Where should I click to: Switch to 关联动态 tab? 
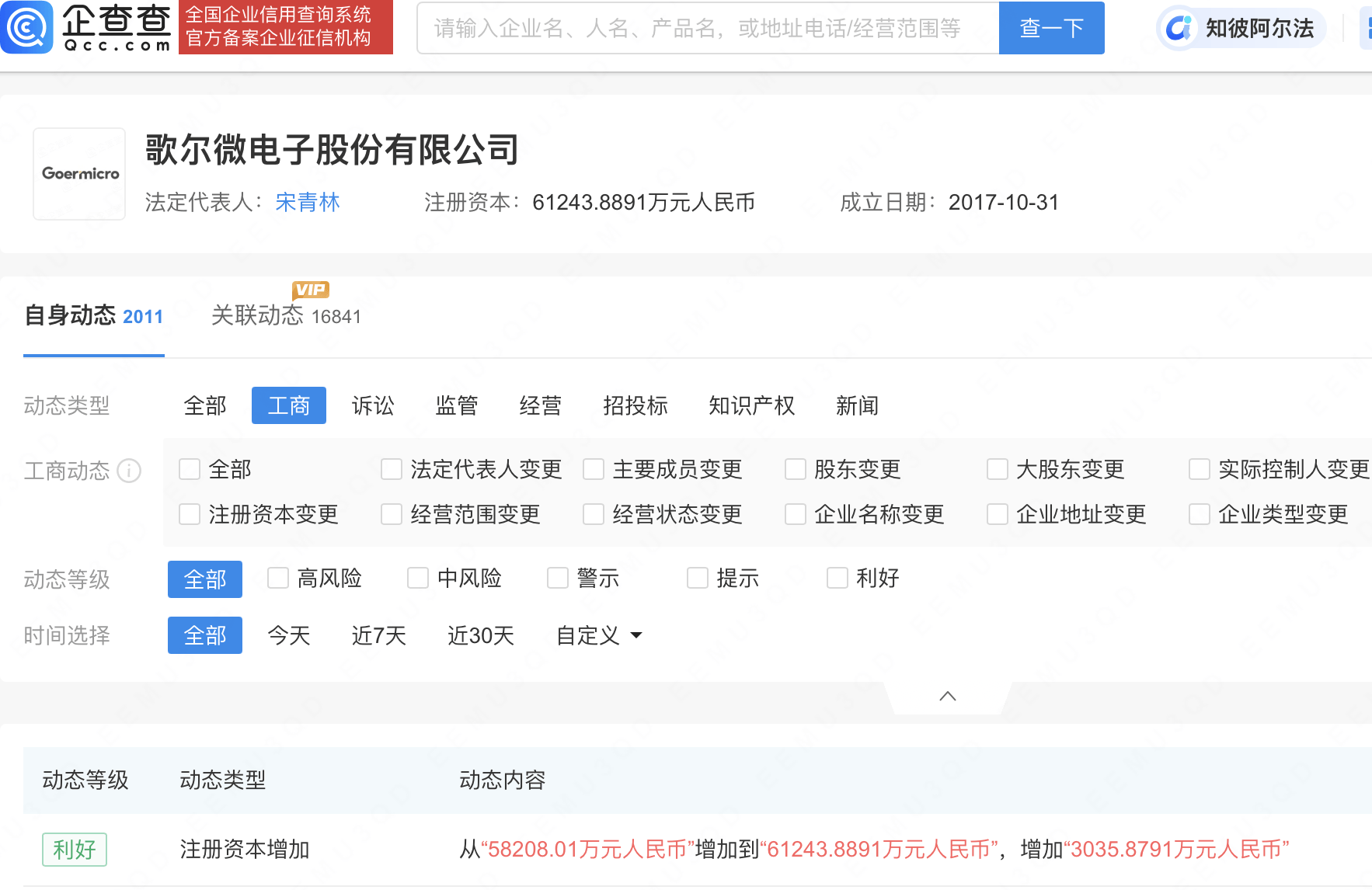[286, 316]
